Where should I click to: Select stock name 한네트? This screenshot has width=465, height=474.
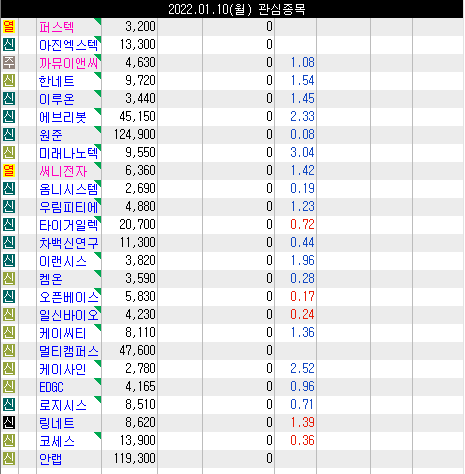tap(56, 81)
